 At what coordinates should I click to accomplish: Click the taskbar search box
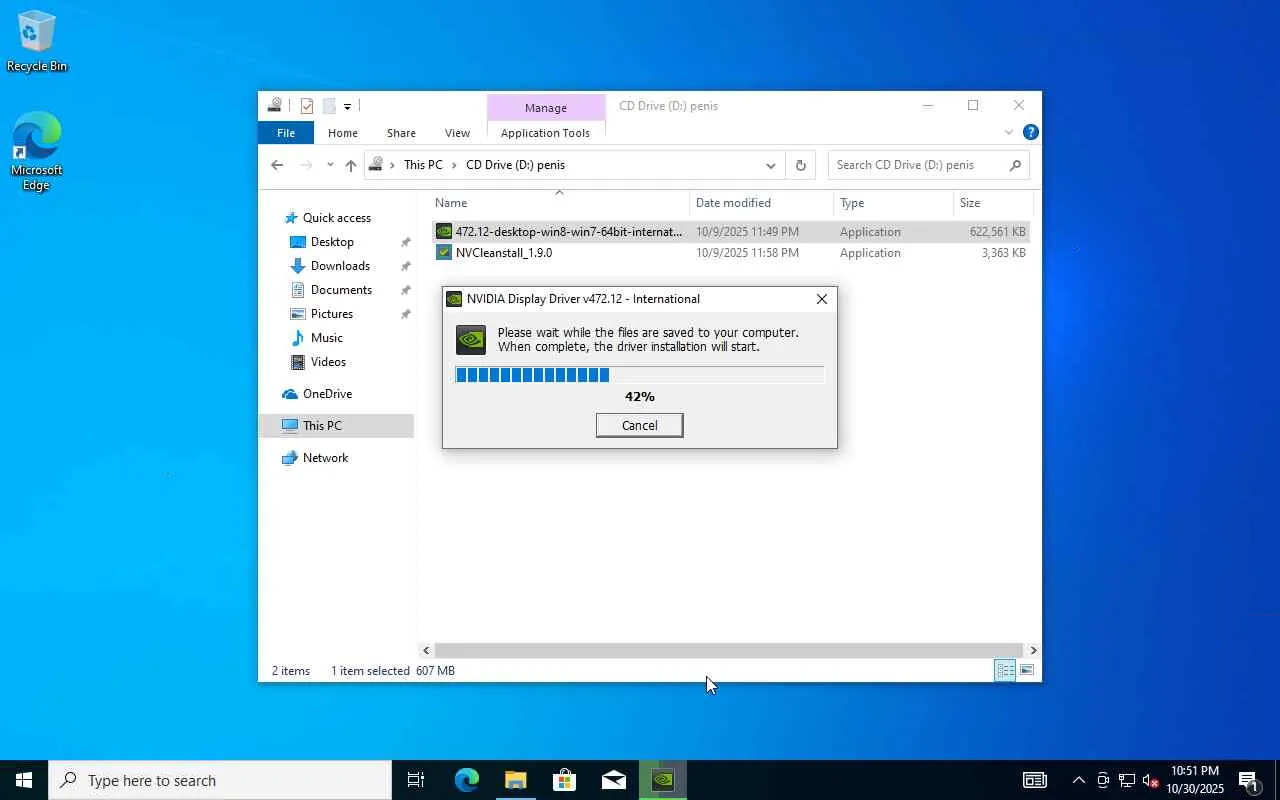[x=220, y=780]
